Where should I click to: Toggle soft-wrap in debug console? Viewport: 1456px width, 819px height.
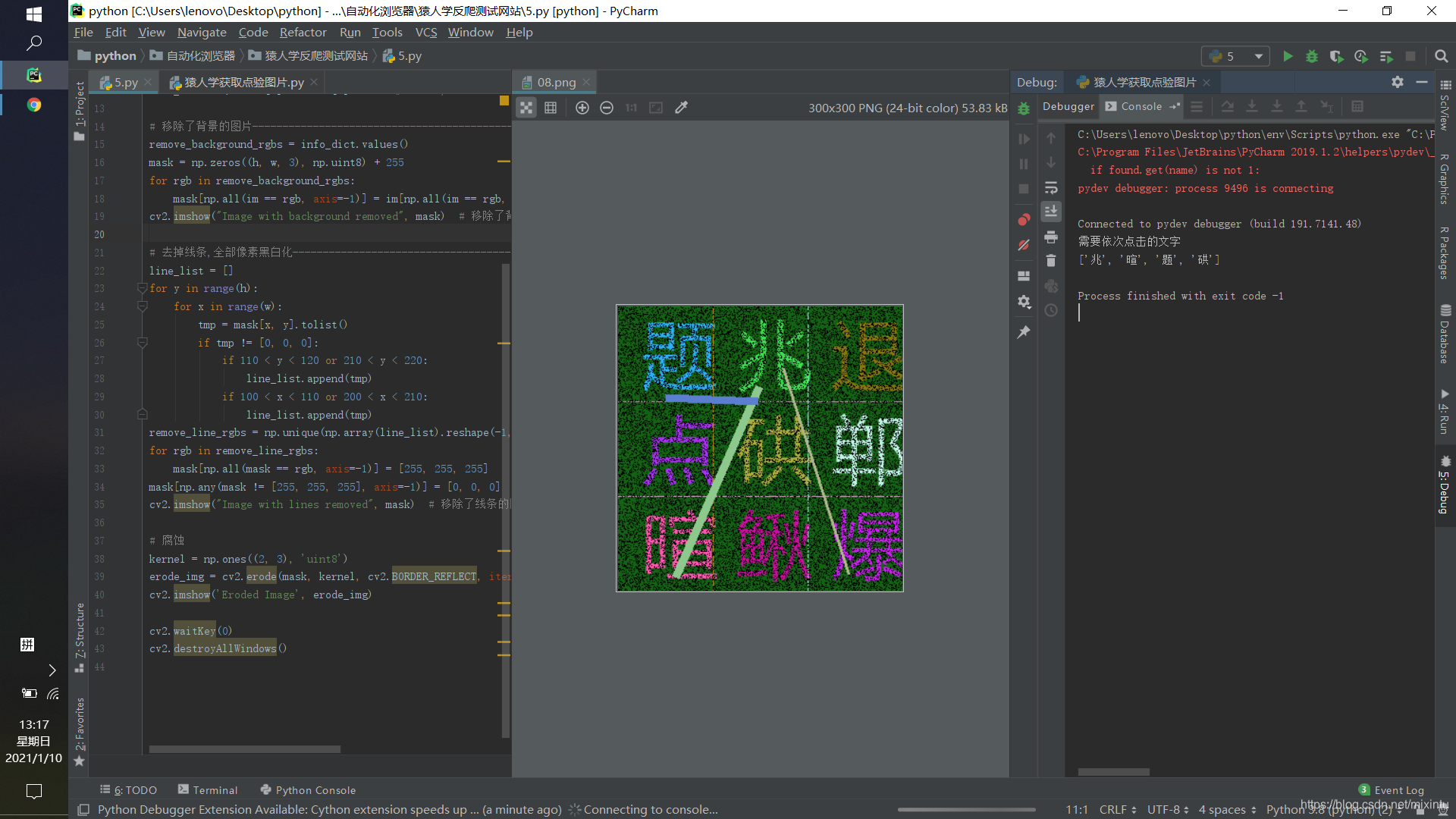(1051, 187)
